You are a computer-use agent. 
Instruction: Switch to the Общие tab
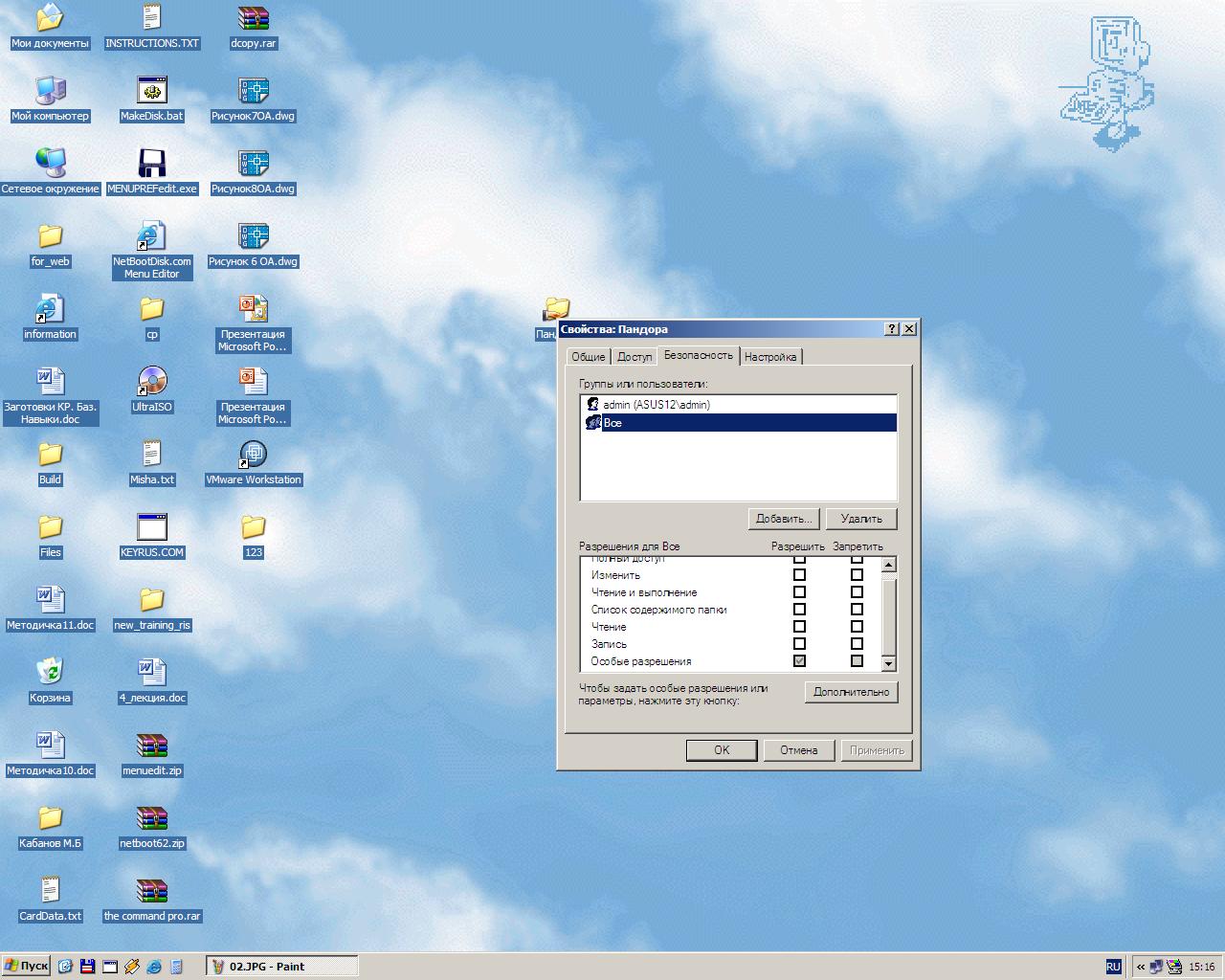[588, 357]
